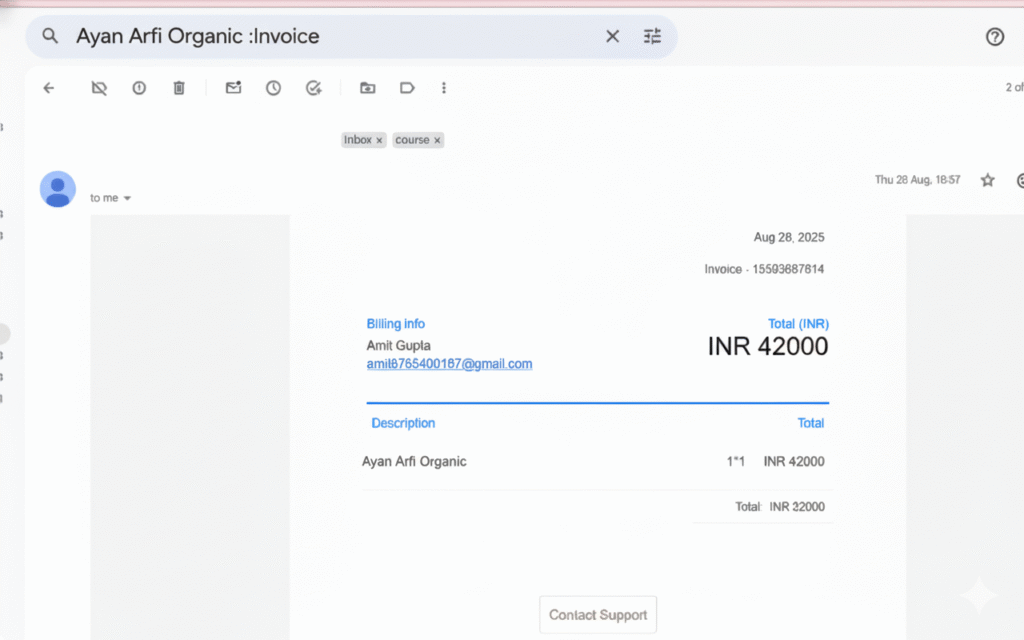Go back to the search results
Screen dimensions: 1024x640
(49, 88)
